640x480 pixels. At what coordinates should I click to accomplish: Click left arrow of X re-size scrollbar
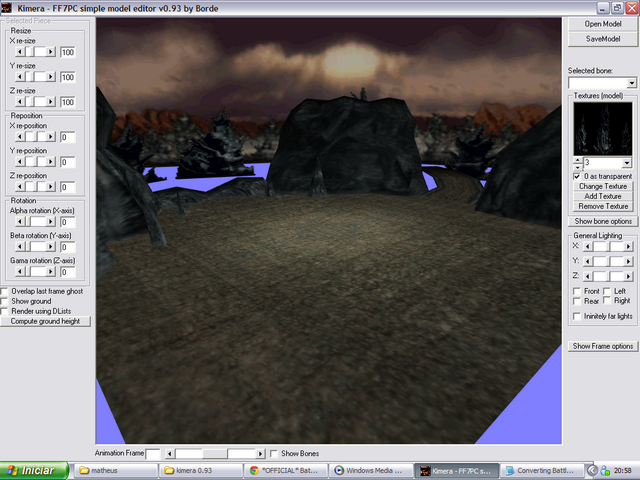(x=20, y=52)
